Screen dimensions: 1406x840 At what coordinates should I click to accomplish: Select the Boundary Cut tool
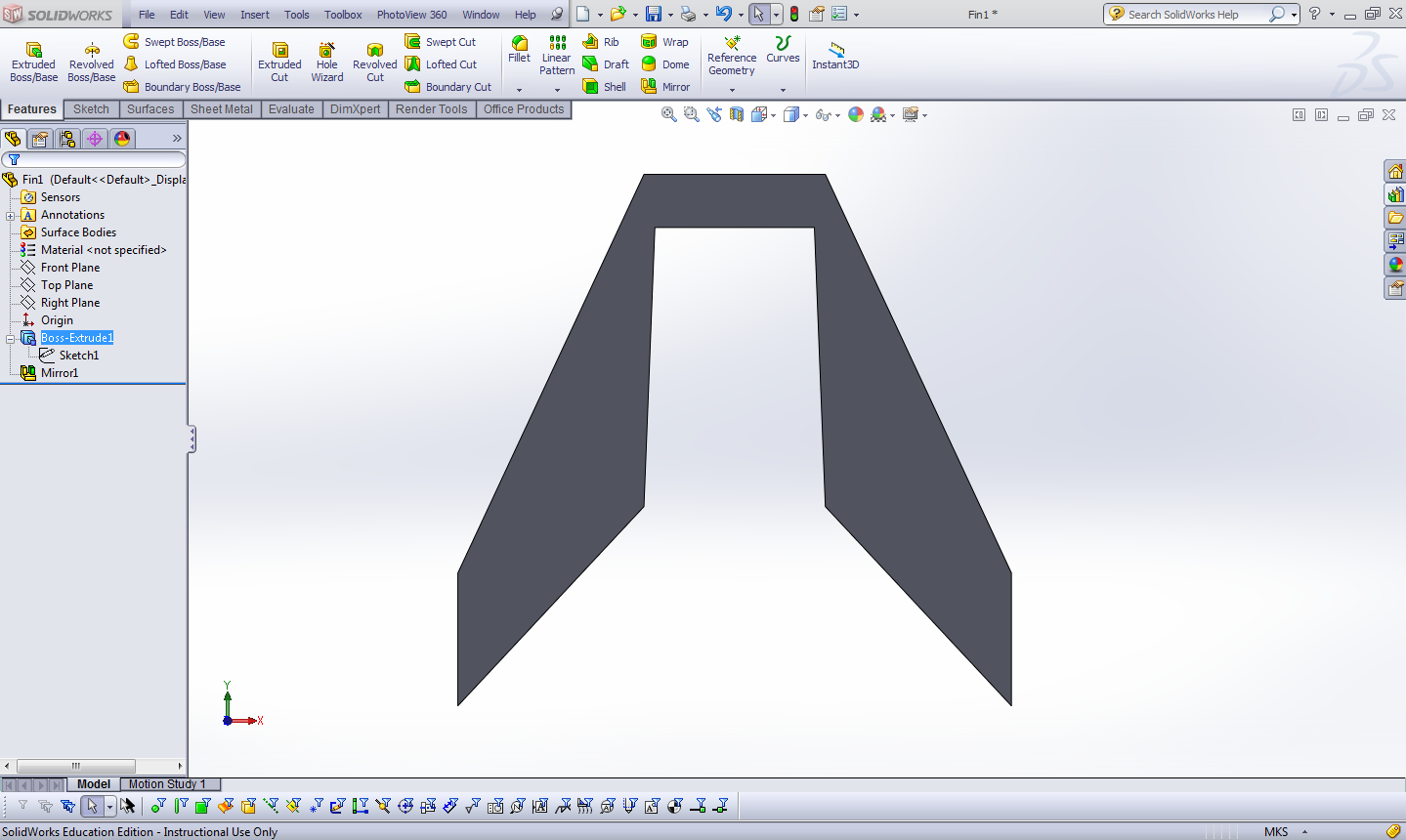[x=448, y=87]
